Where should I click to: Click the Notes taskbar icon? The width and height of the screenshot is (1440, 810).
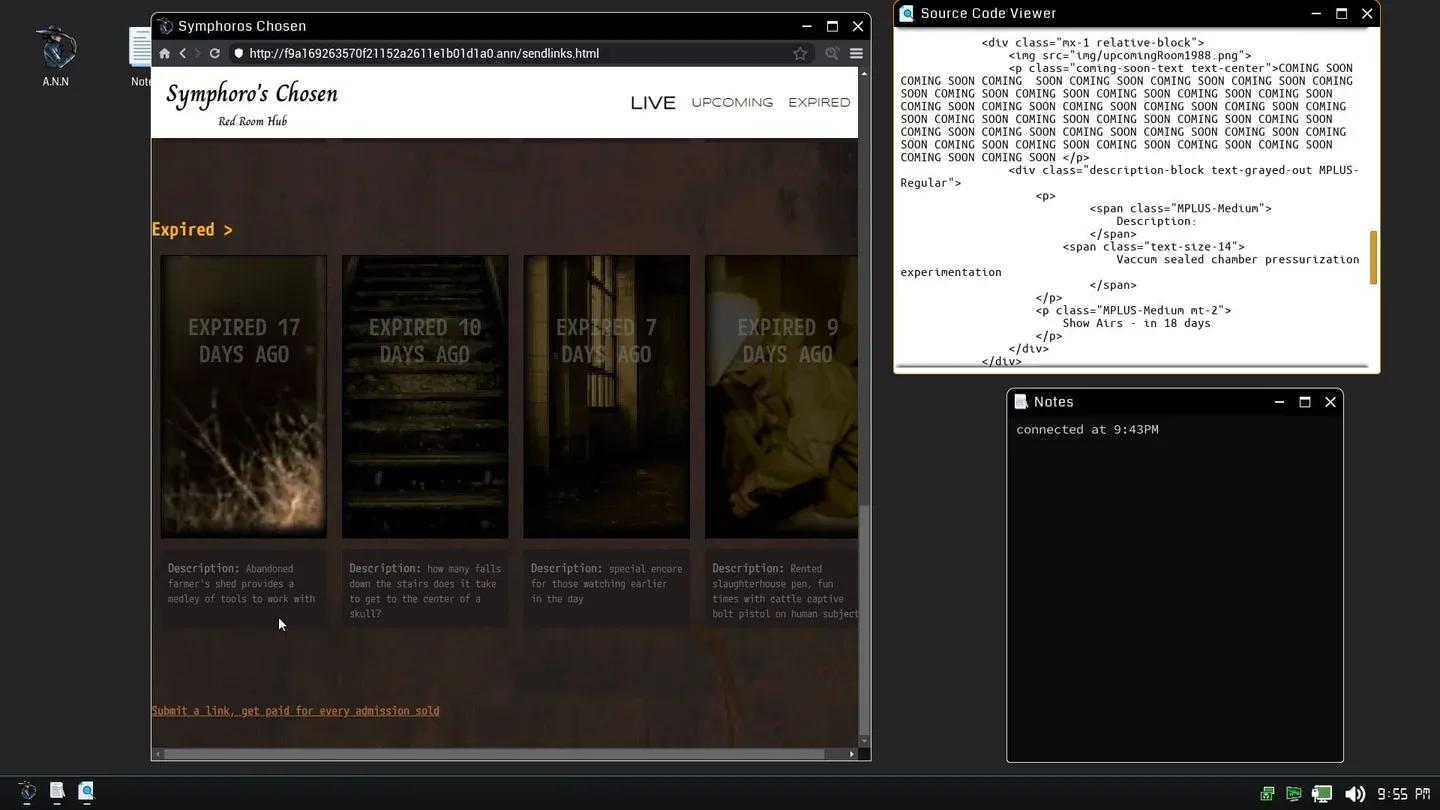pyautogui.click(x=57, y=791)
